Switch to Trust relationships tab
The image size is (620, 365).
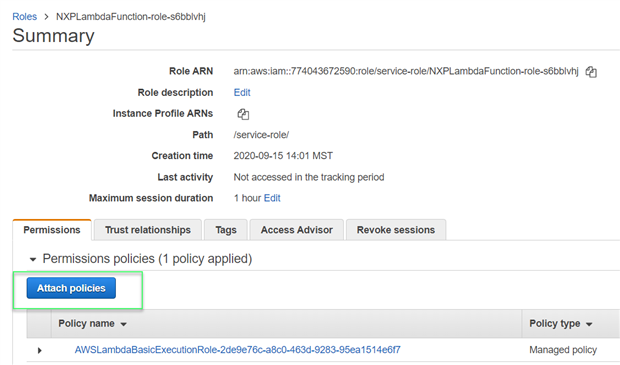[148, 230]
